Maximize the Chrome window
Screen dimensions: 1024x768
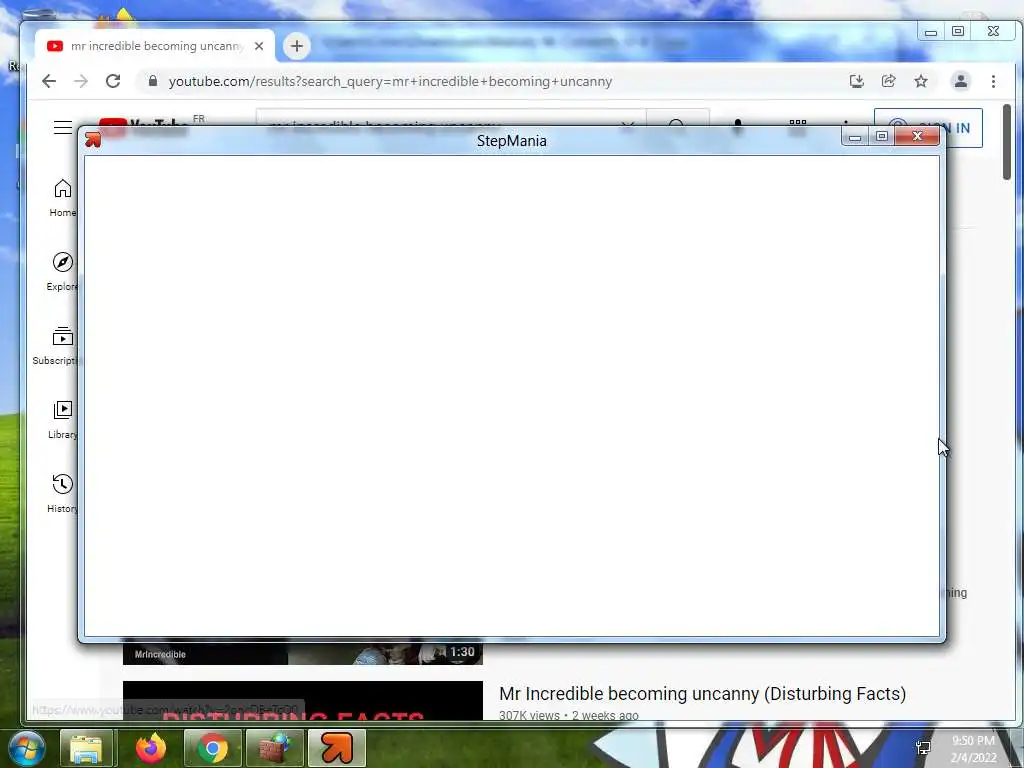[x=957, y=31]
